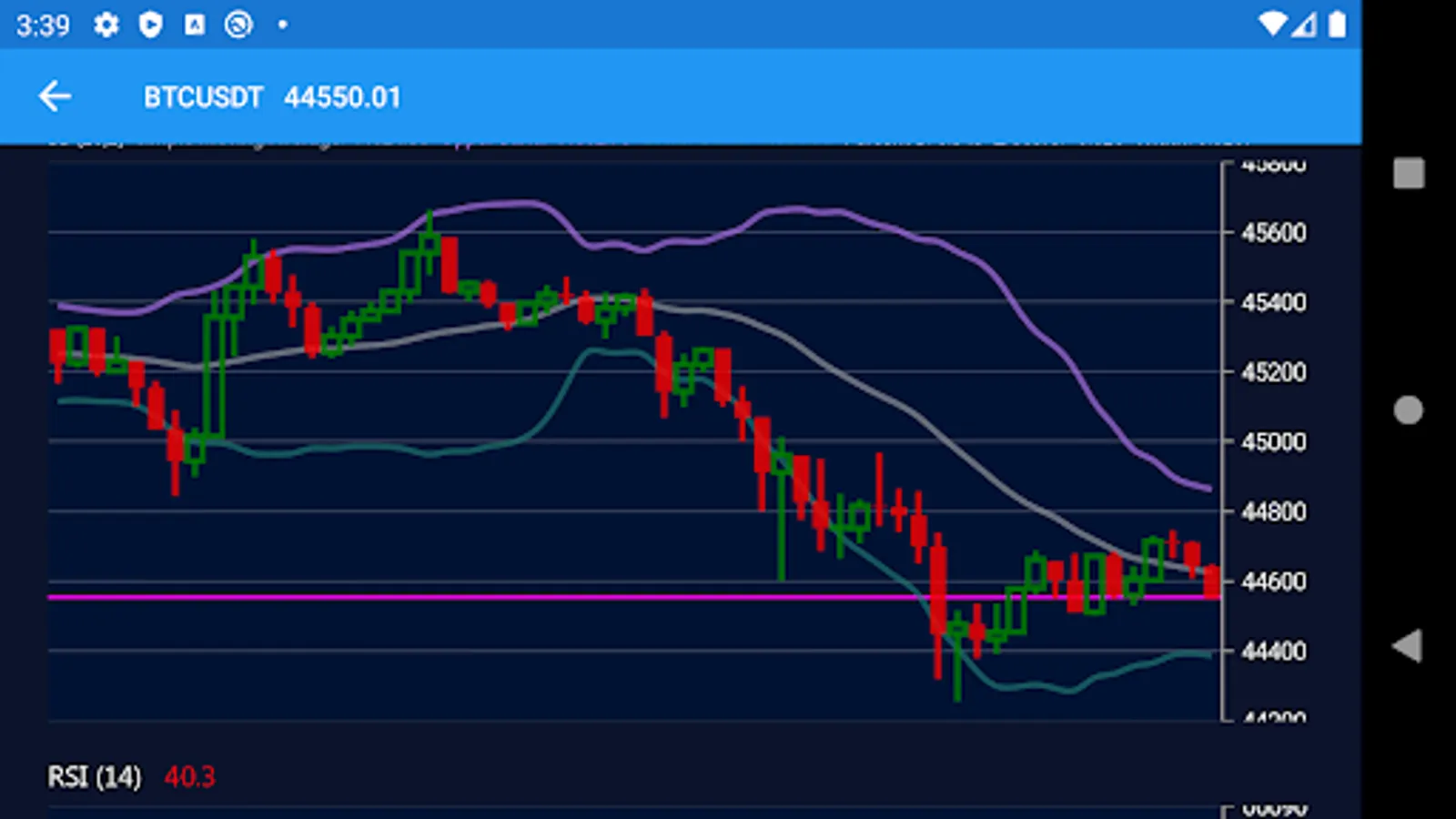This screenshot has width=1456, height=819.
Task: Click the 44550.01 price in the header
Action: pos(342,97)
